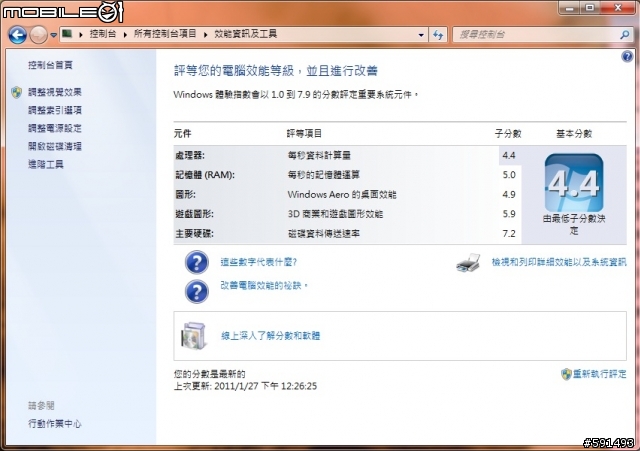
Task: Open 控制台首頁 in sidebar
Action: click(x=50, y=65)
